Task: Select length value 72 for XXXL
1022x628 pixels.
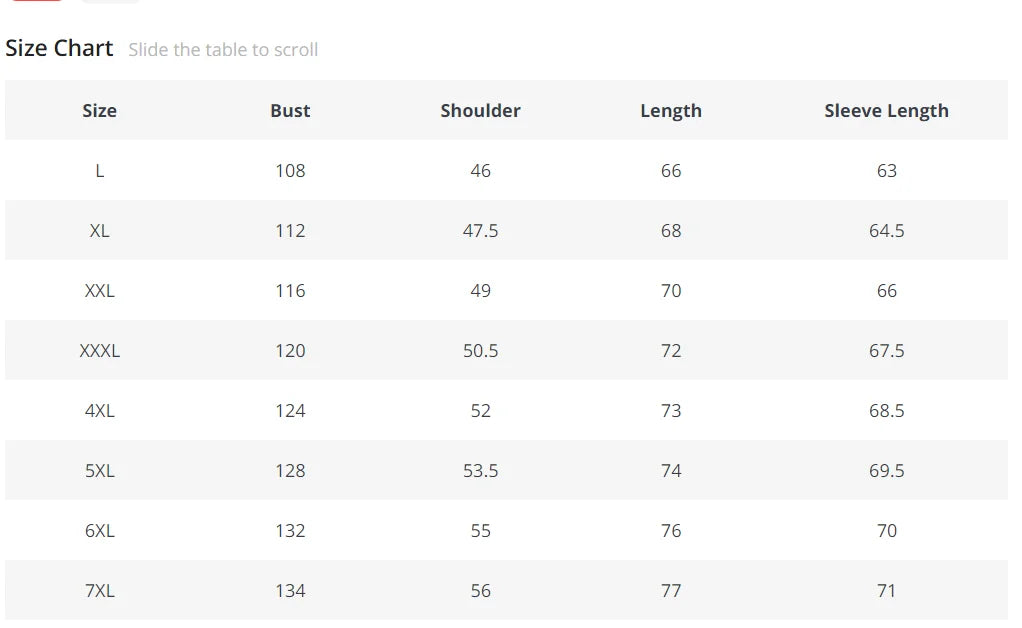Action: click(x=671, y=351)
